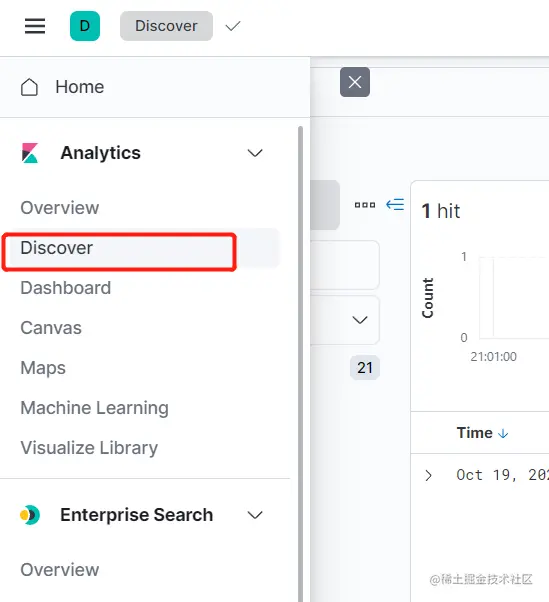Click the Home house icon
The height and width of the screenshot is (602, 549).
(29, 87)
